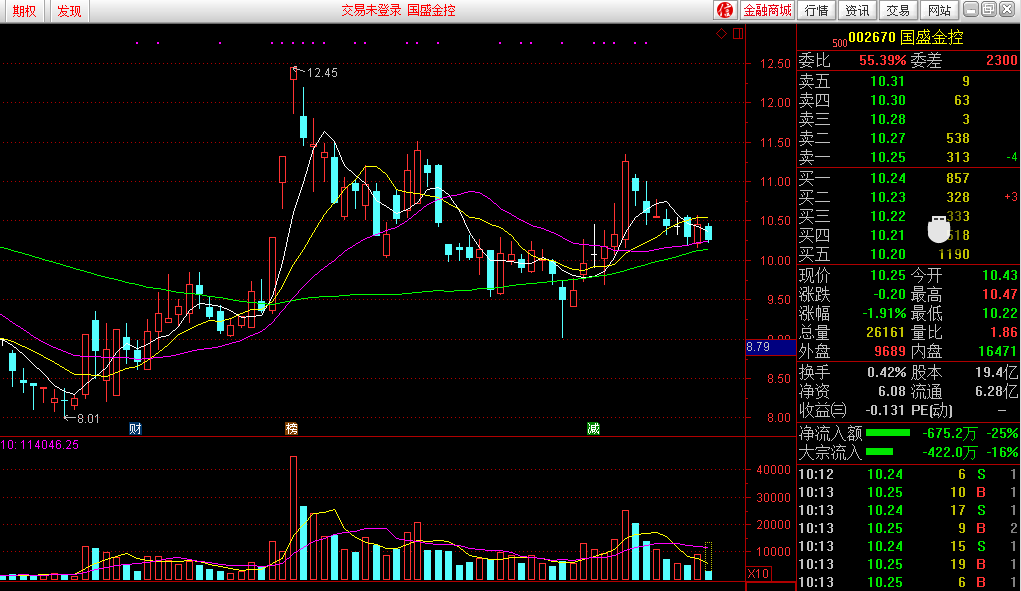Select the 买三 price 10.22 row
Viewport: 1021px width, 591px height.
coord(908,216)
